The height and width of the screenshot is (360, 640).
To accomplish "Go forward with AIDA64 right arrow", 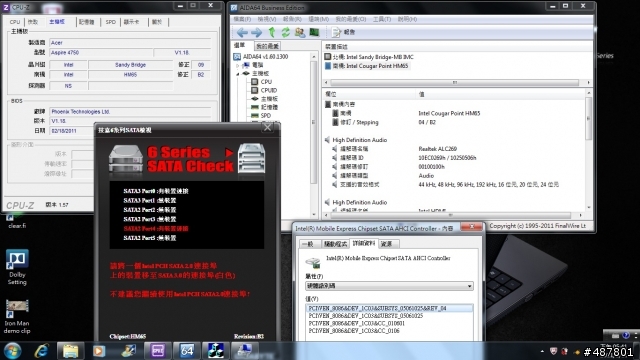I will click(256, 32).
